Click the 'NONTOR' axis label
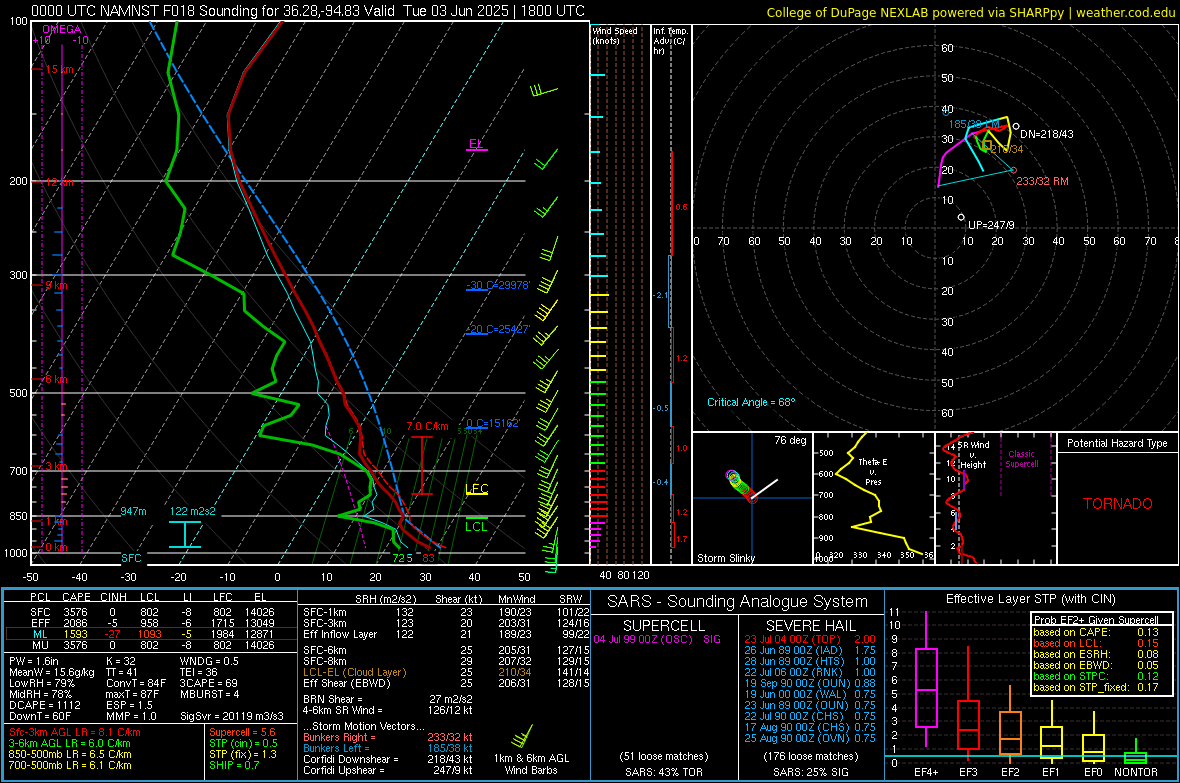1180x783 pixels. [1136, 772]
